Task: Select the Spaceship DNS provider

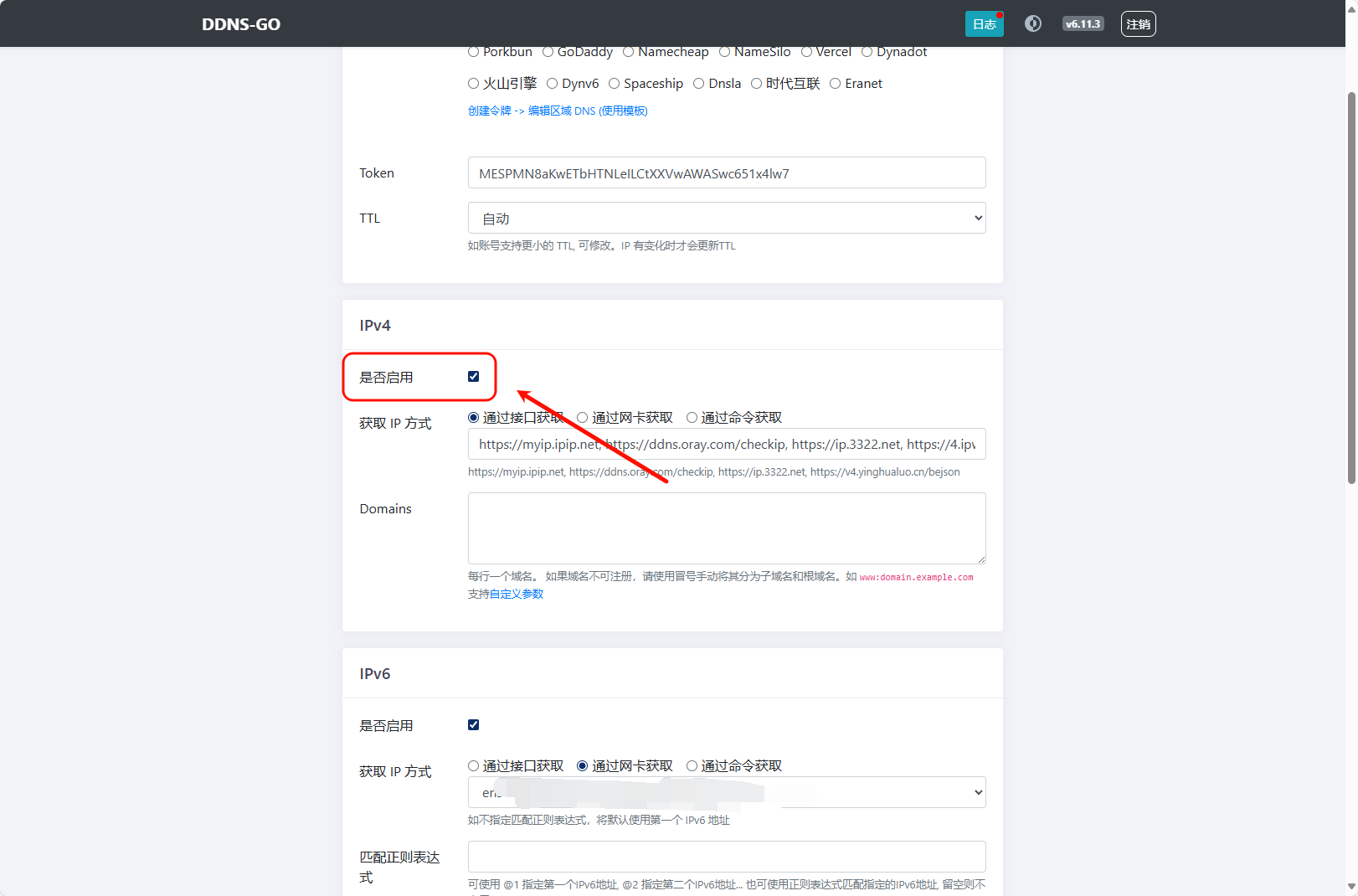Action: click(615, 84)
